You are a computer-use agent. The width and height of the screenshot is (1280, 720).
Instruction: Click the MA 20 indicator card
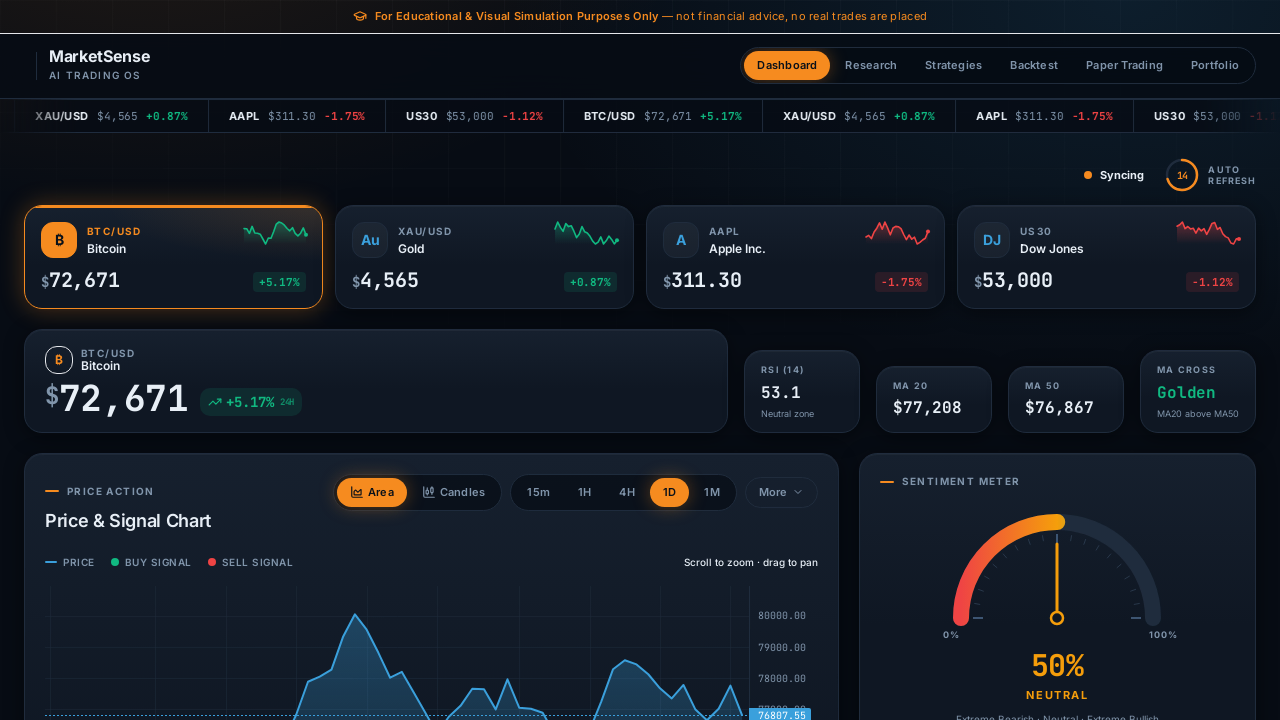(934, 399)
